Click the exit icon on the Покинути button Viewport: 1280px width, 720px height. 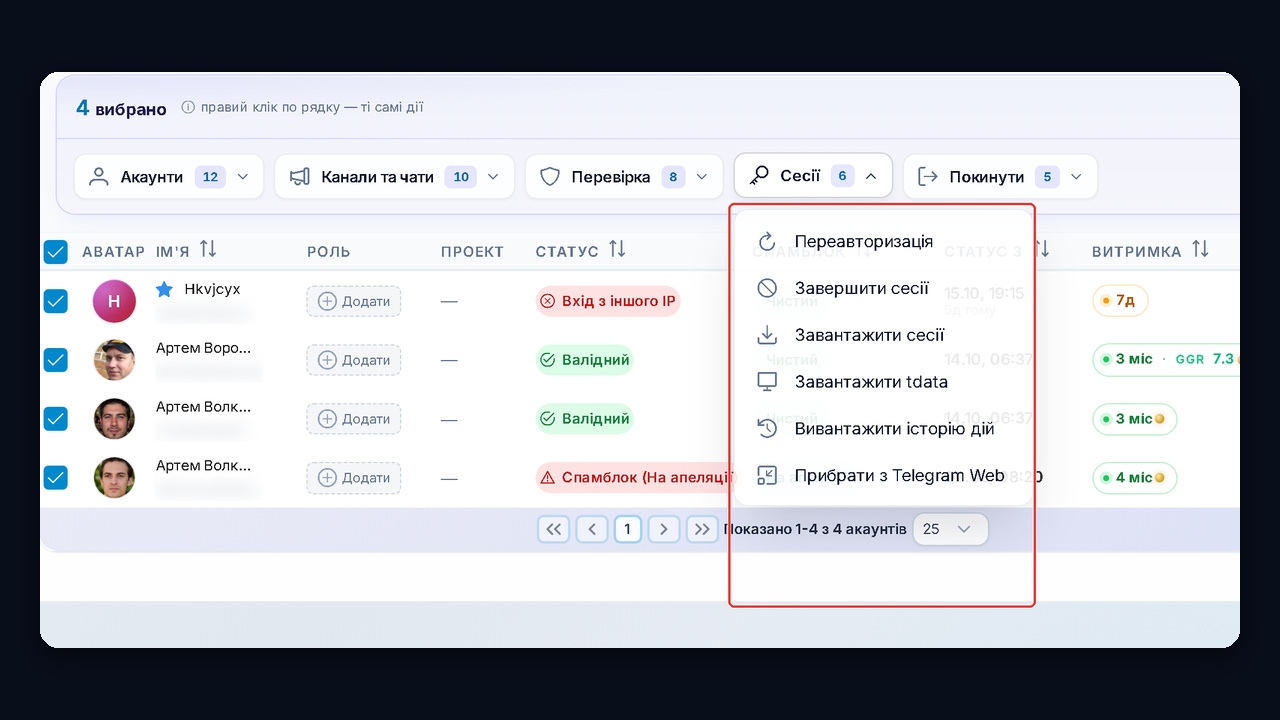(928, 177)
